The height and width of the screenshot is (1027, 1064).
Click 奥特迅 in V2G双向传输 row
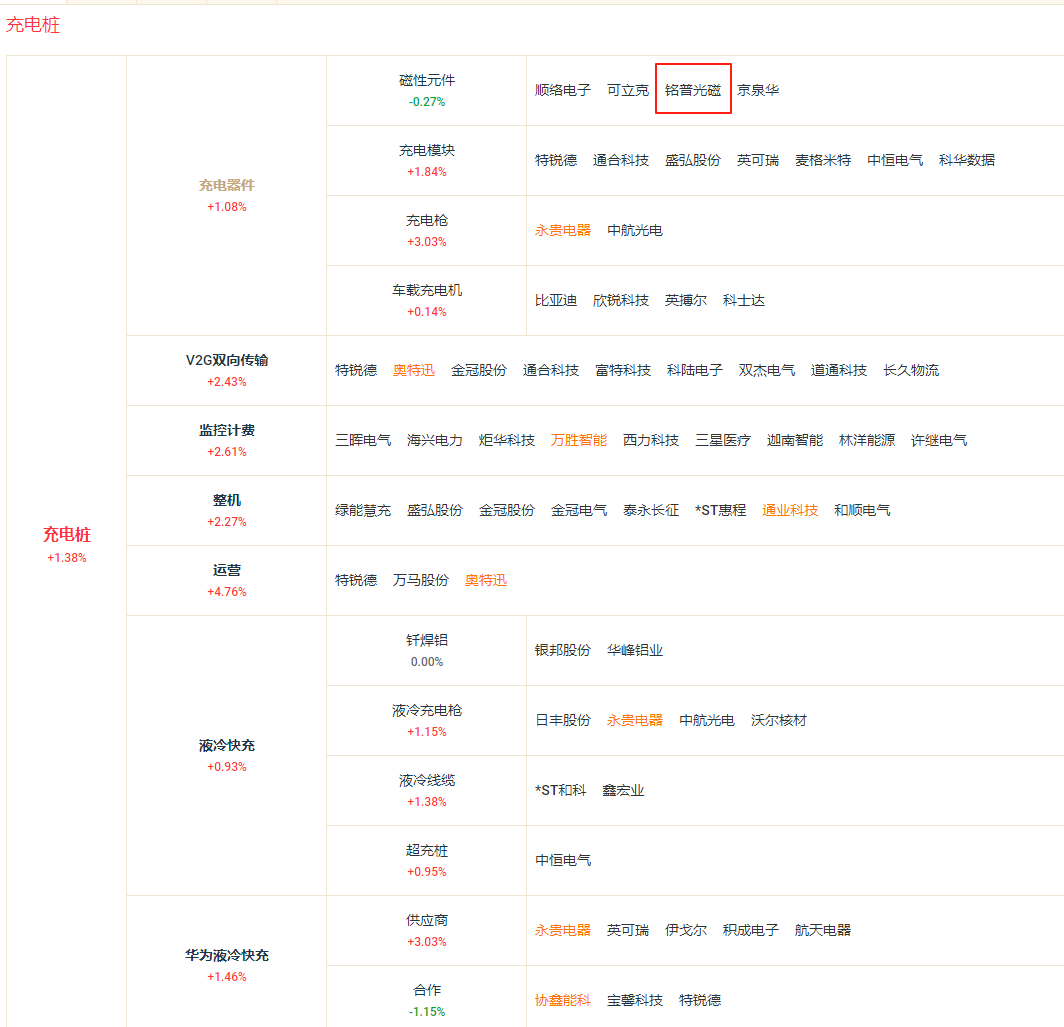point(414,370)
